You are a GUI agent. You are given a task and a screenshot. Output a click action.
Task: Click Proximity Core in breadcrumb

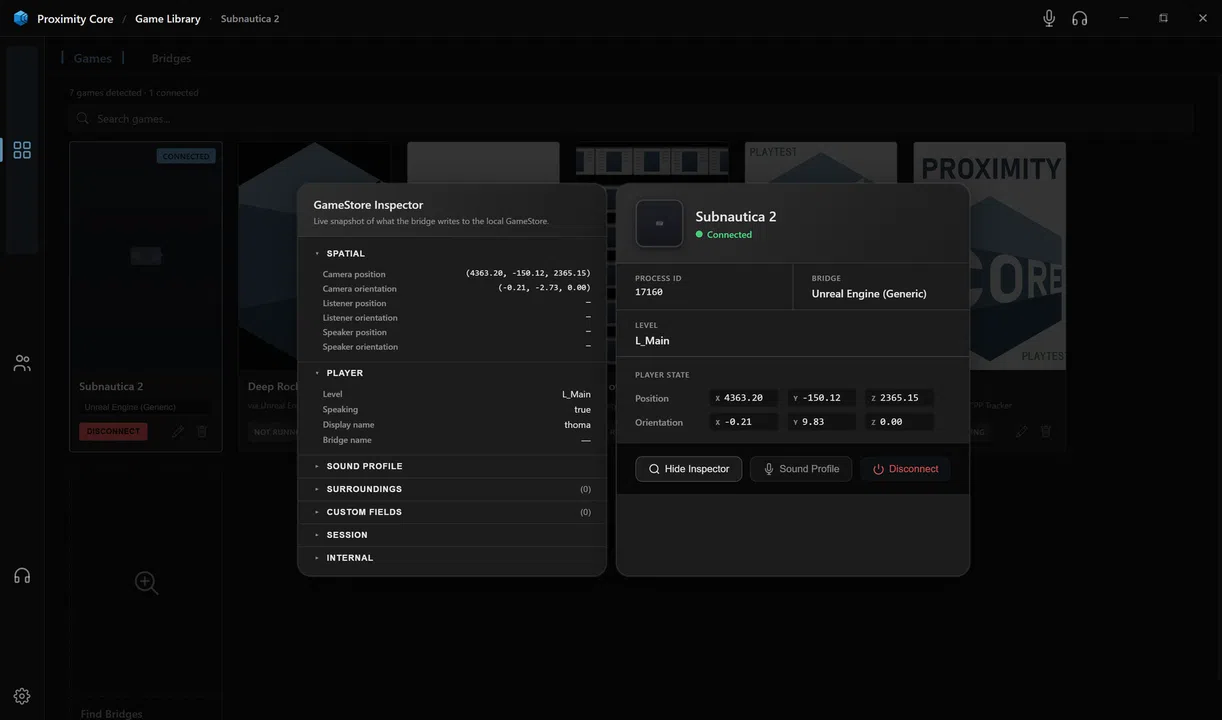(75, 19)
